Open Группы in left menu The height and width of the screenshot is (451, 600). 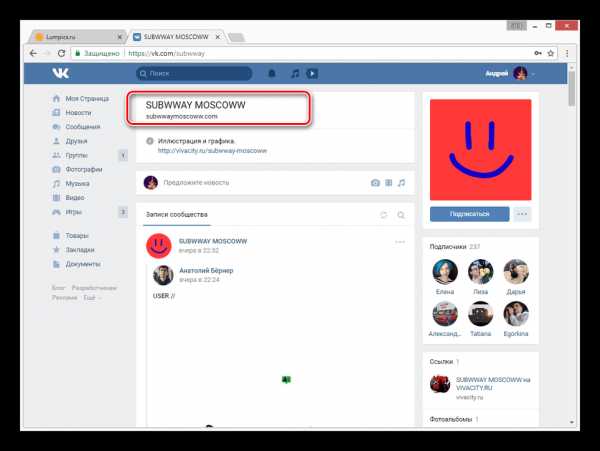77,155
